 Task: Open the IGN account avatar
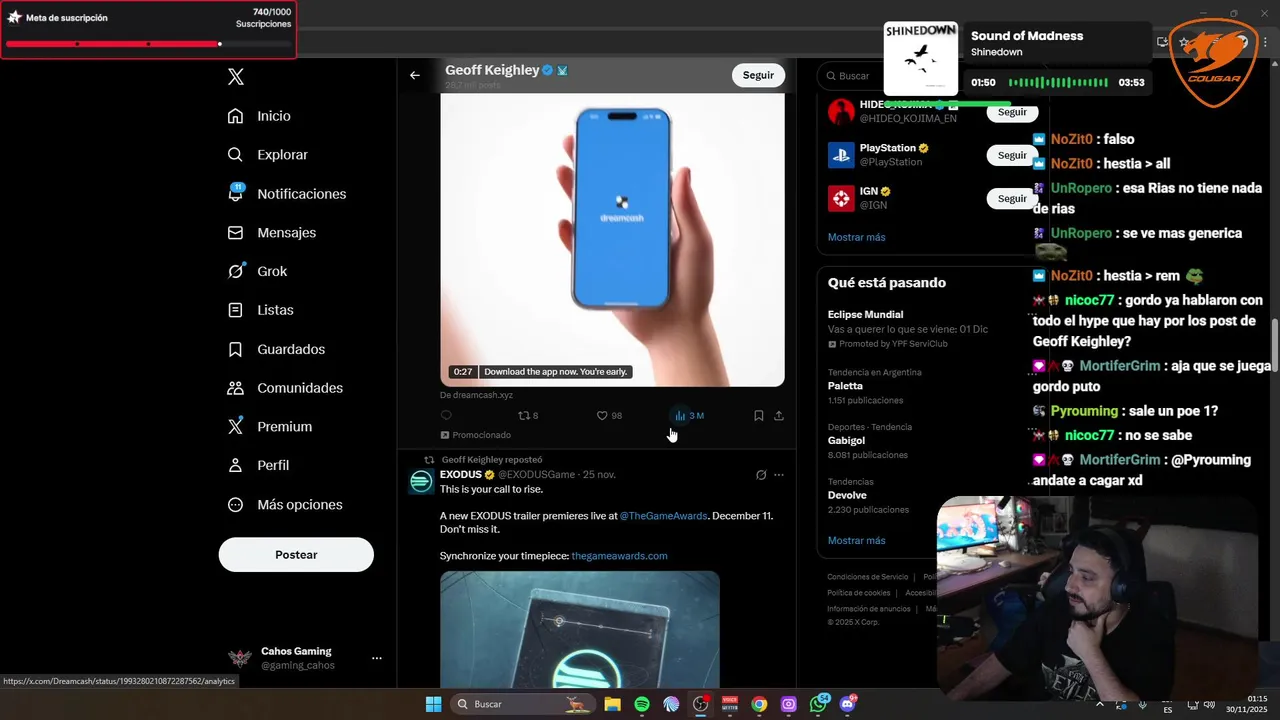(841, 198)
